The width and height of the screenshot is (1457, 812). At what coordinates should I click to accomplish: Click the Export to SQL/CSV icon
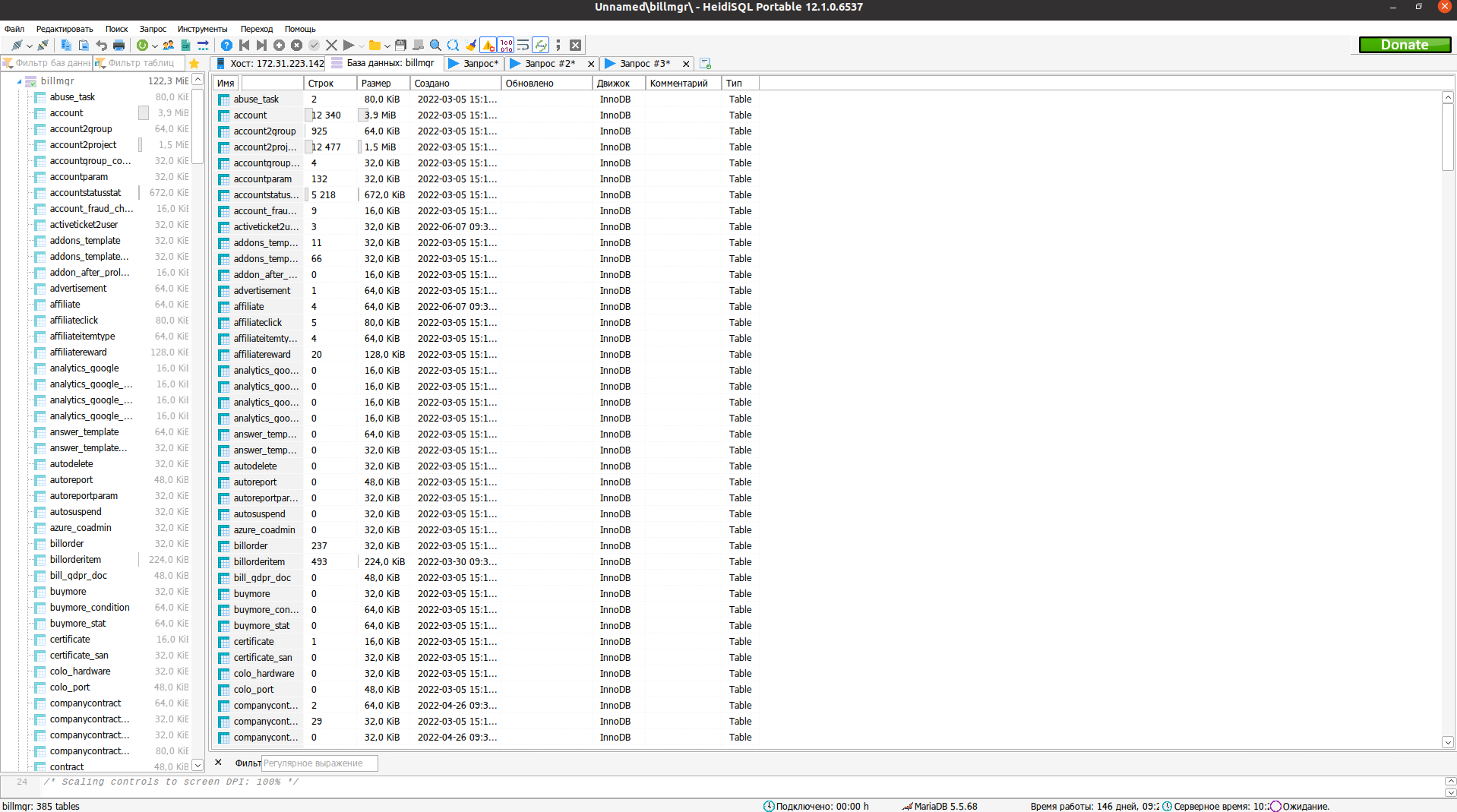[185, 46]
